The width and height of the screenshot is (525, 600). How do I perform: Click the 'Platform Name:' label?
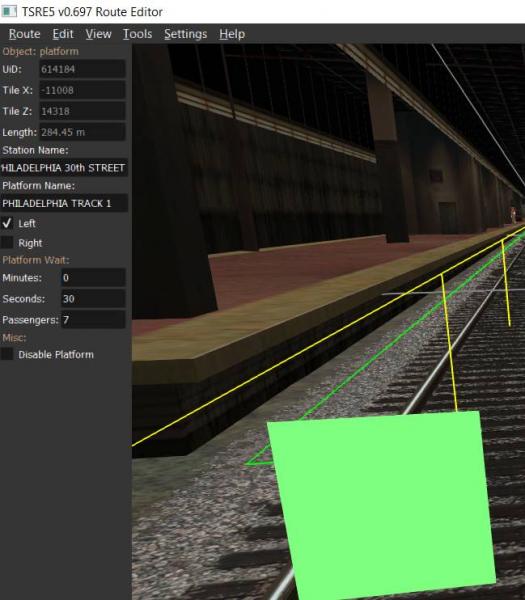[x=38, y=186]
